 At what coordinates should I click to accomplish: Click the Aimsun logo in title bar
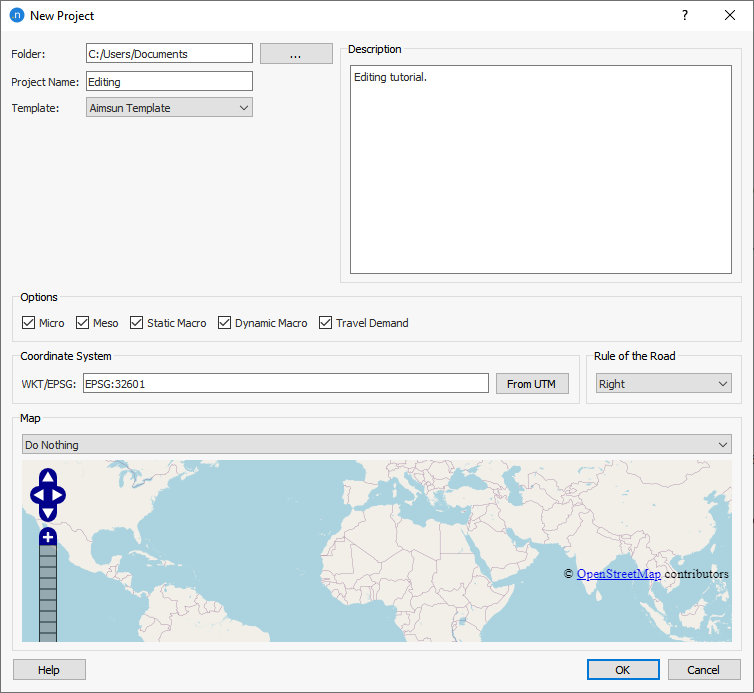(16, 16)
